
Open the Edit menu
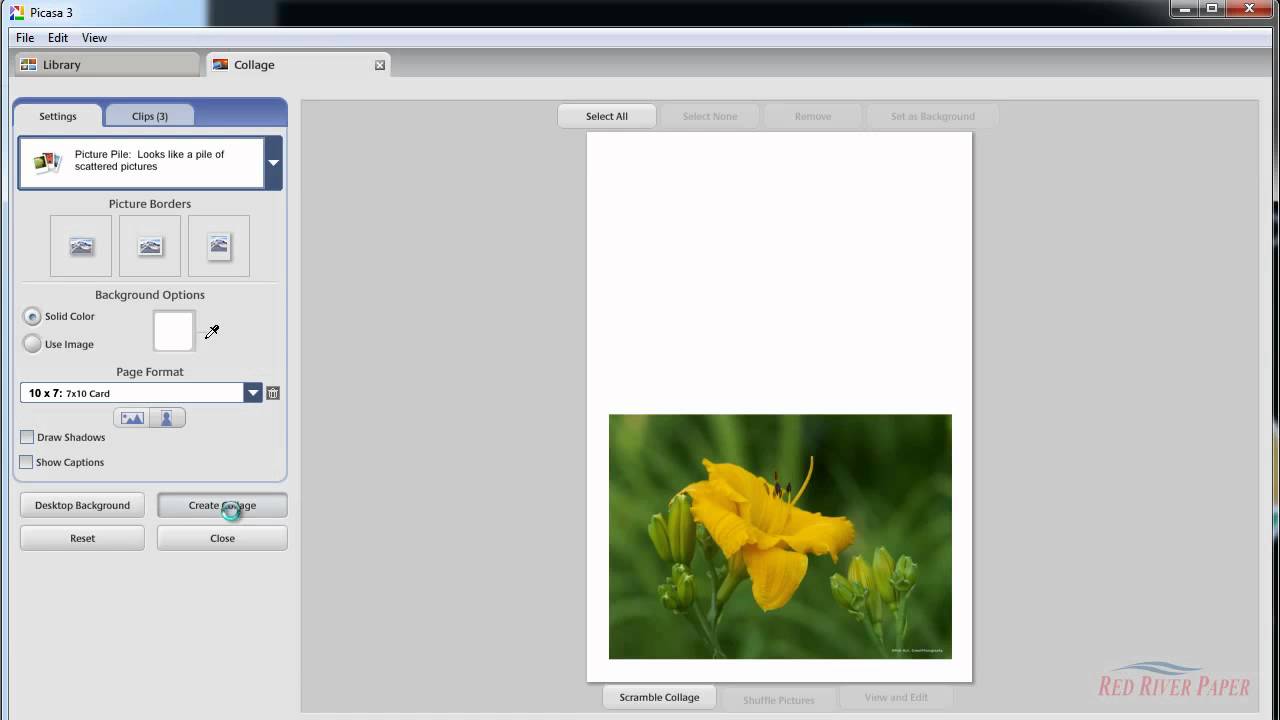tap(58, 38)
